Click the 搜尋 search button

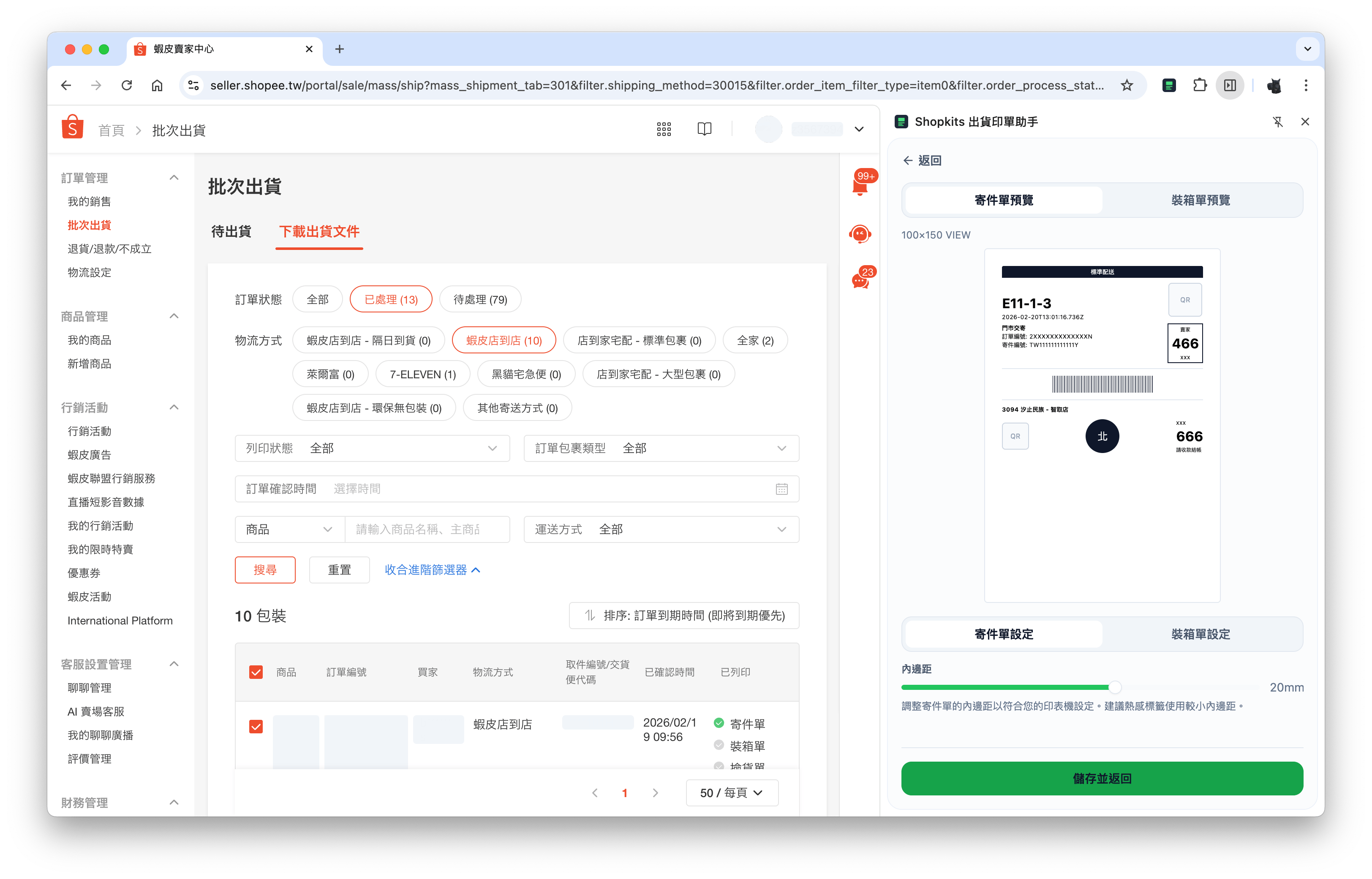coord(265,570)
